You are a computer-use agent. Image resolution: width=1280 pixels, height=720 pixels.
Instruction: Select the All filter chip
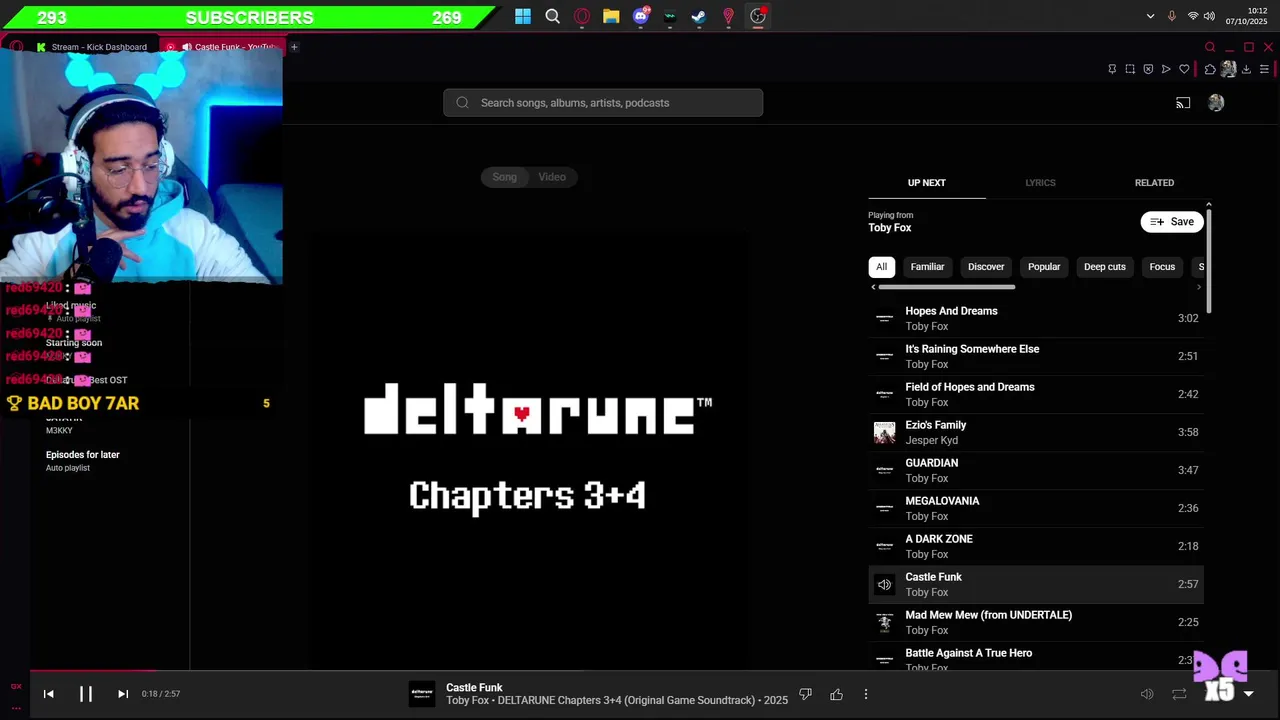point(881,267)
